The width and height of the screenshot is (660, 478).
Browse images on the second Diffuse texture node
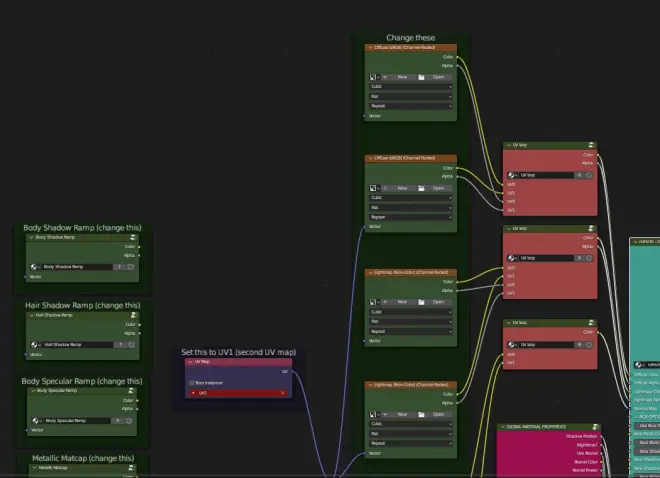pyautogui.click(x=374, y=188)
